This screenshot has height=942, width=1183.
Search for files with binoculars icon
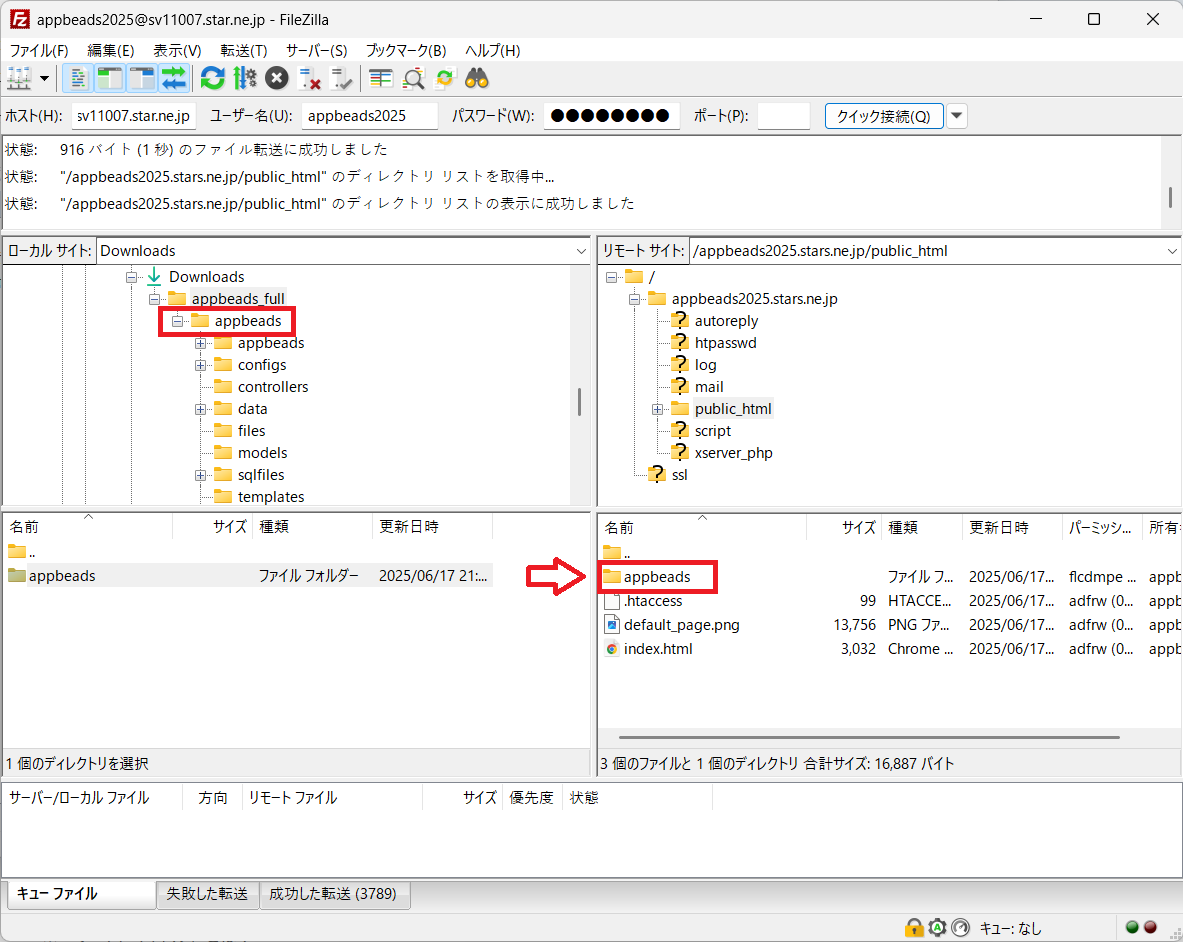(477, 78)
